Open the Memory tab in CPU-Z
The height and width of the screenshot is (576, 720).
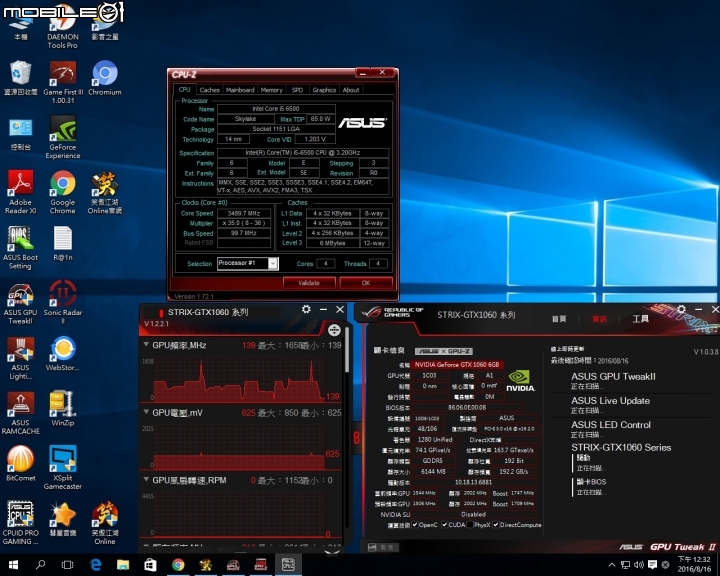271,90
